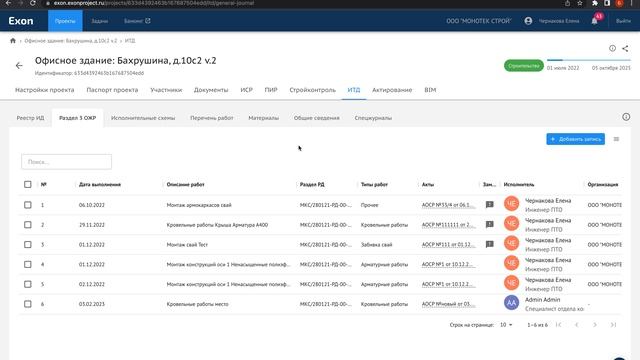Screen dimensions: 640x360
Task: Open user profile avatar icon in header
Action: [x=528, y=21]
